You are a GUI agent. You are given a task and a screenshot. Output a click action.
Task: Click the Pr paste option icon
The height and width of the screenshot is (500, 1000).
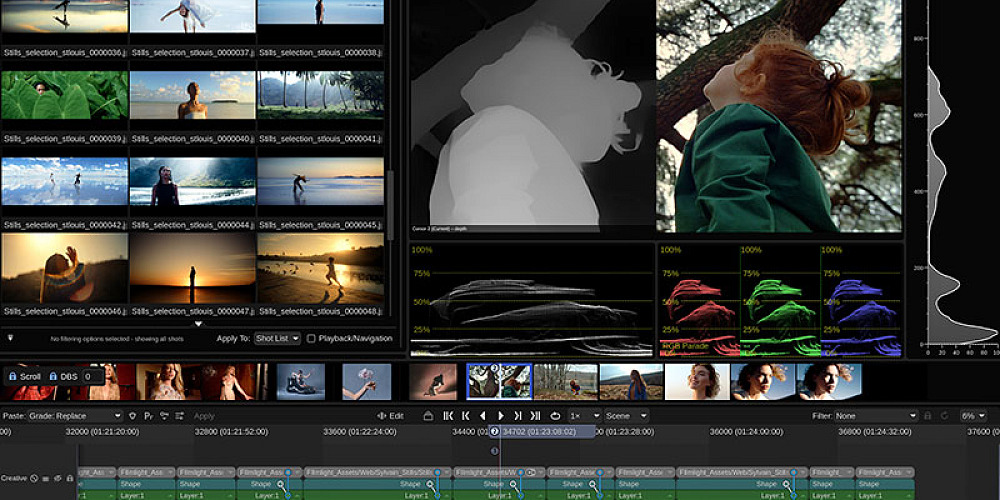(x=149, y=416)
